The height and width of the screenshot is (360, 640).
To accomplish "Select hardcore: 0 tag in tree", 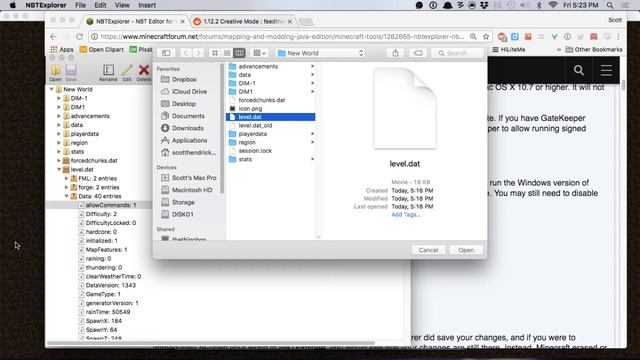I will [101, 232].
